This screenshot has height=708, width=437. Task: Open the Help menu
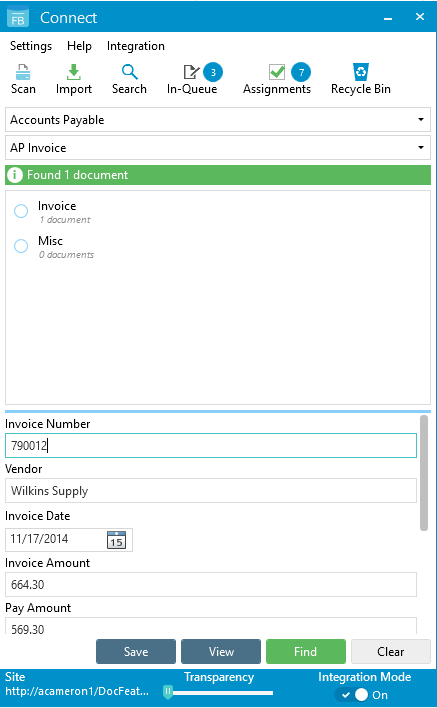tap(79, 46)
